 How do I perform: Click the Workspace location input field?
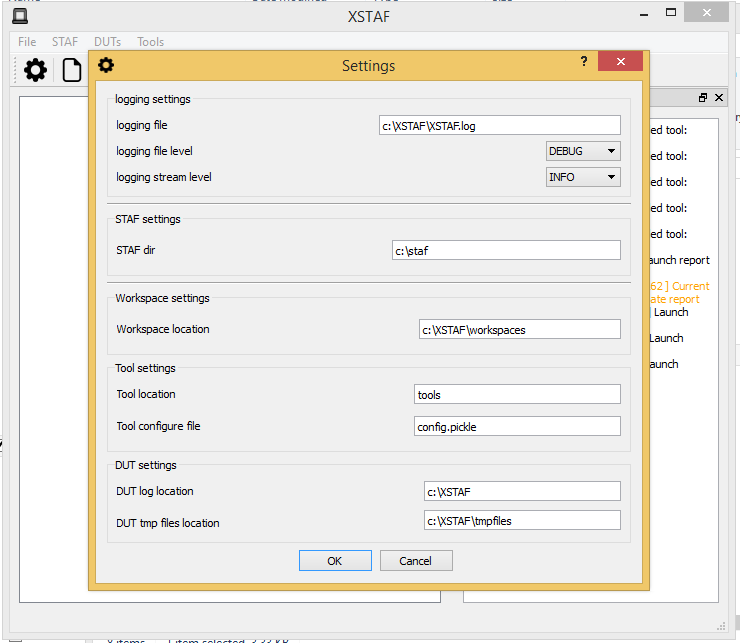click(520, 329)
